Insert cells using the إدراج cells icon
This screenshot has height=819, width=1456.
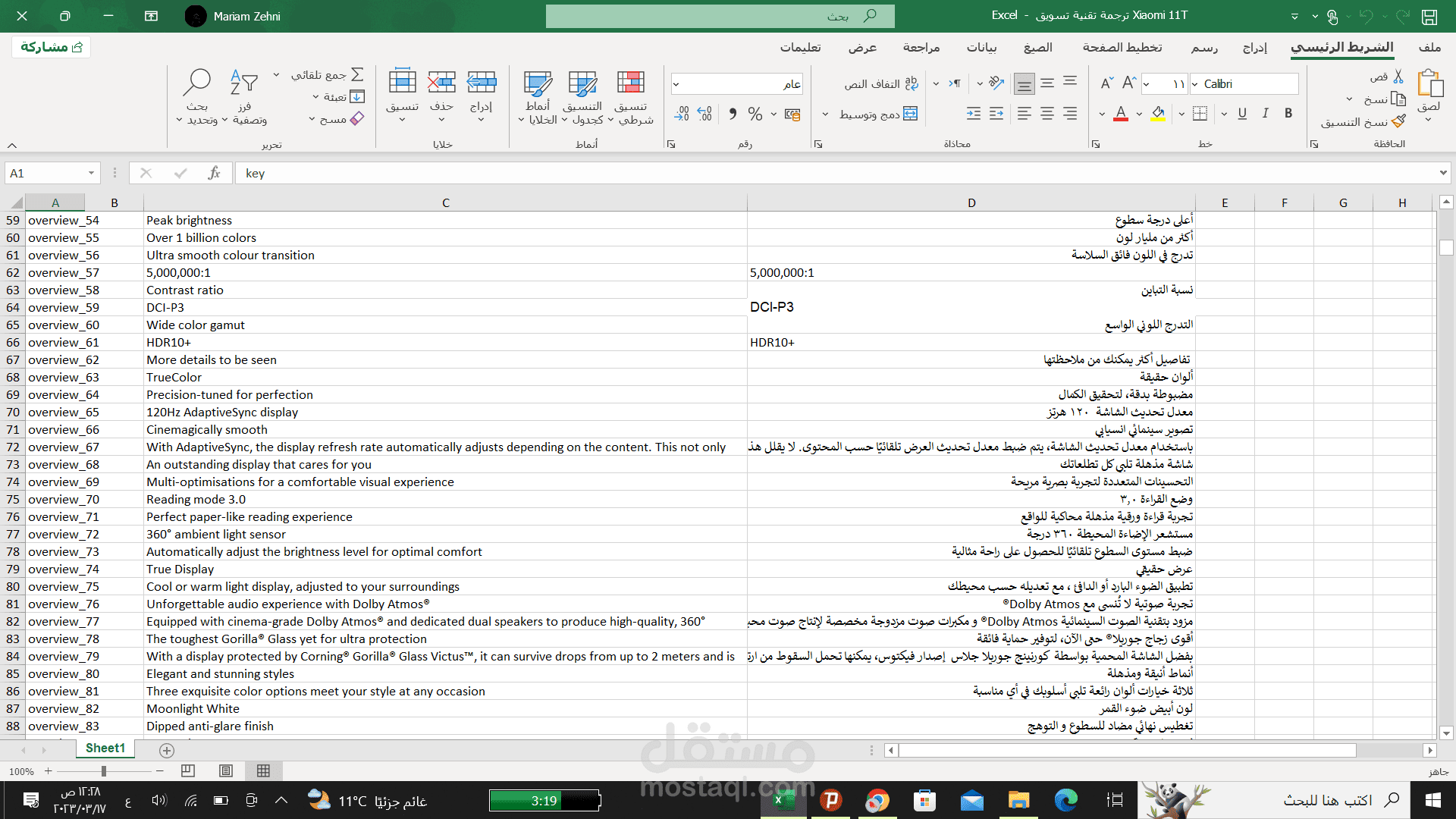482,82
